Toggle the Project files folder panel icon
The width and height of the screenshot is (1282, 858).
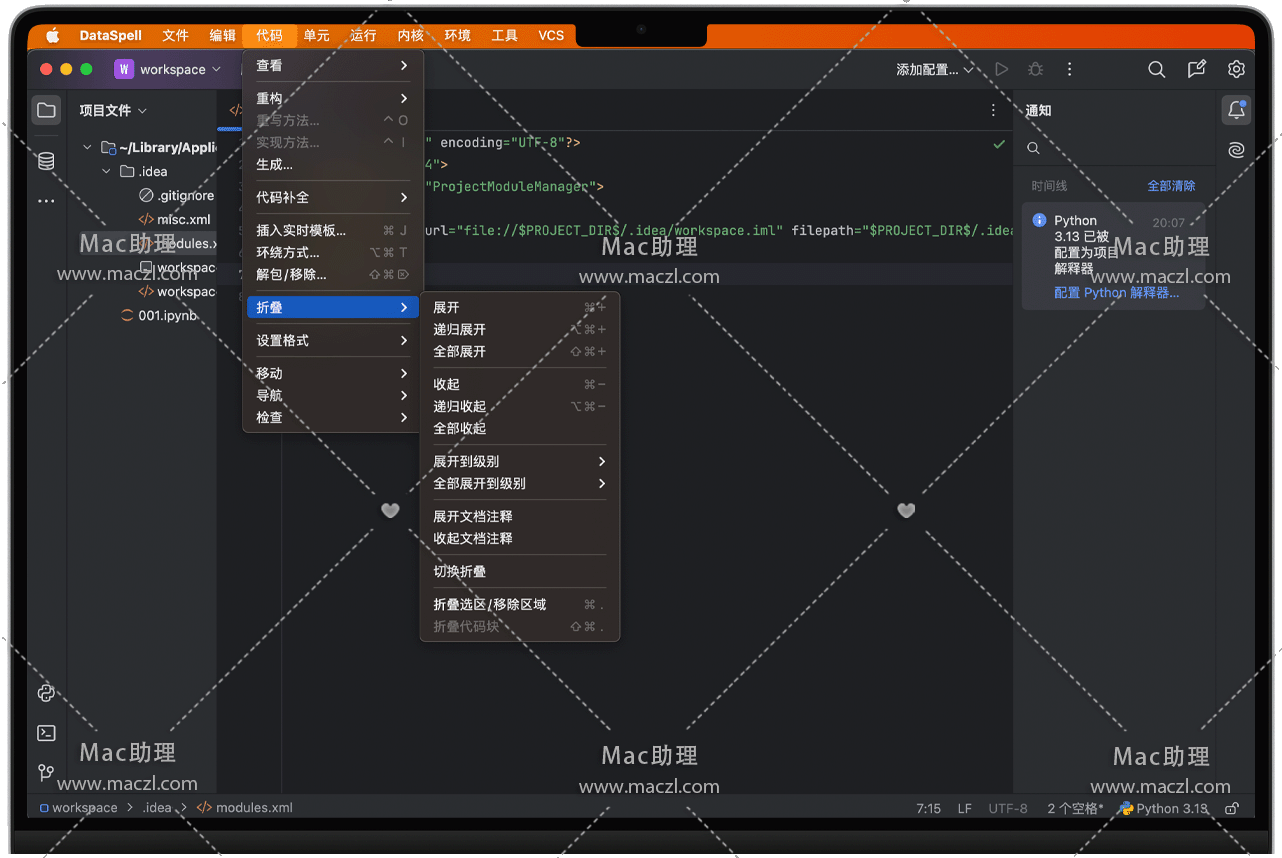click(x=46, y=110)
